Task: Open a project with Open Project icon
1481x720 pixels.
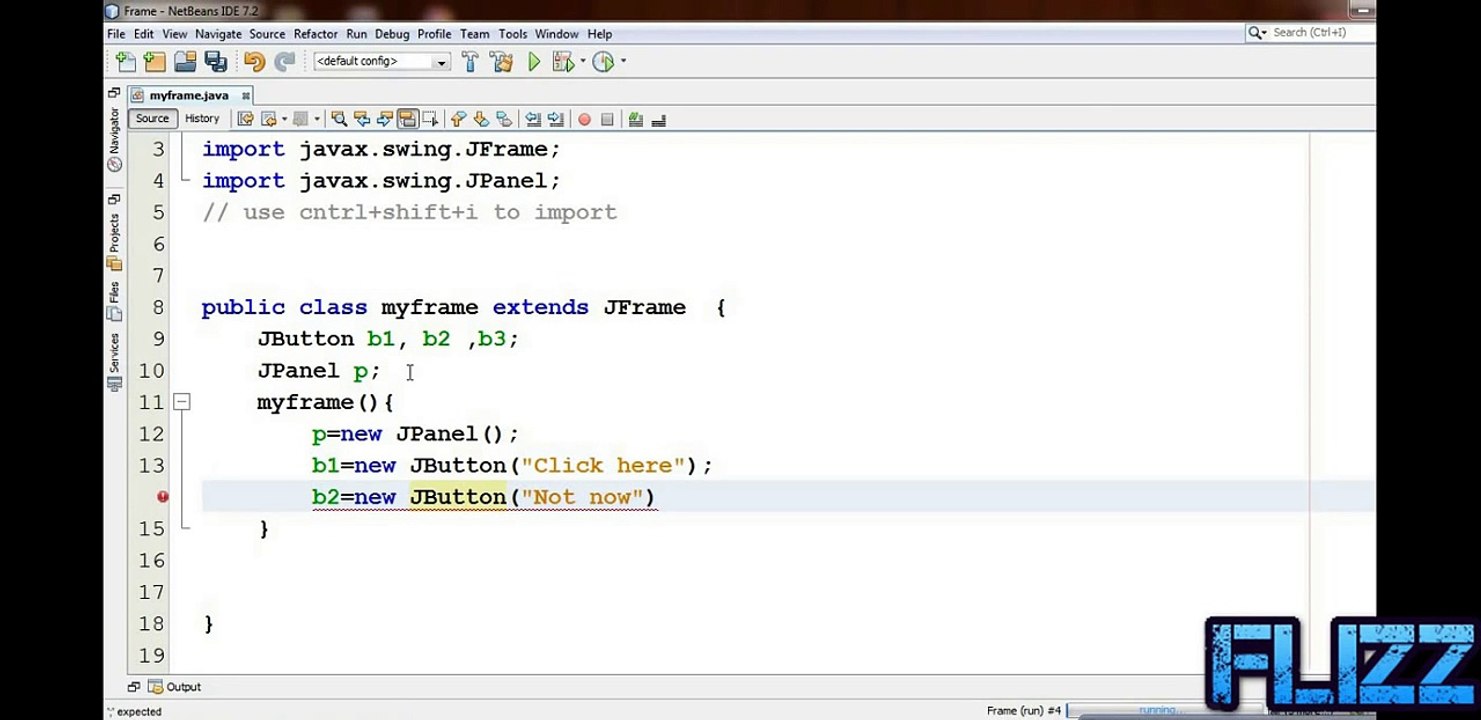Action: [185, 62]
